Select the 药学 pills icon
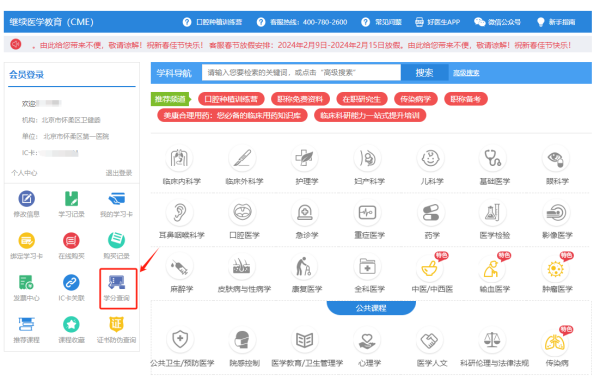The width and height of the screenshot is (600, 381). click(x=430, y=212)
